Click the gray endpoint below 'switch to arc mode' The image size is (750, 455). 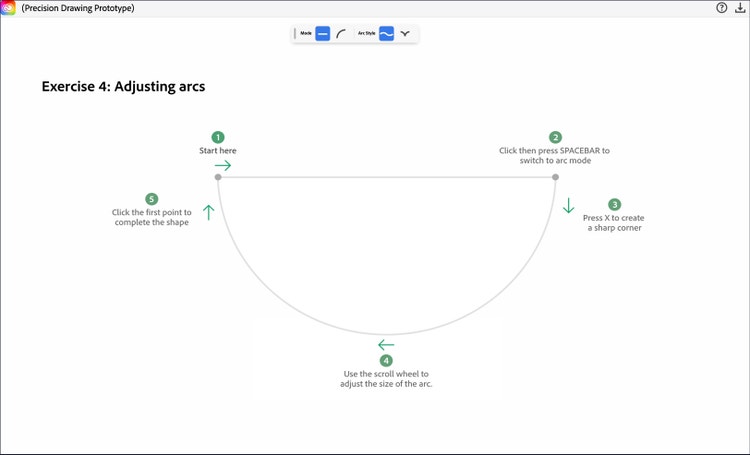click(555, 177)
